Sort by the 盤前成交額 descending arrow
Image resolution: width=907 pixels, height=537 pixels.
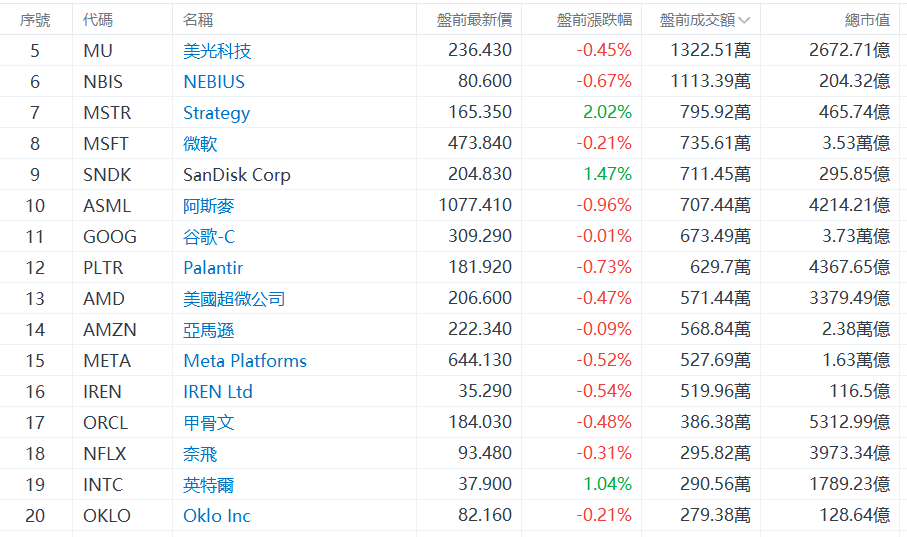pyautogui.click(x=744, y=20)
